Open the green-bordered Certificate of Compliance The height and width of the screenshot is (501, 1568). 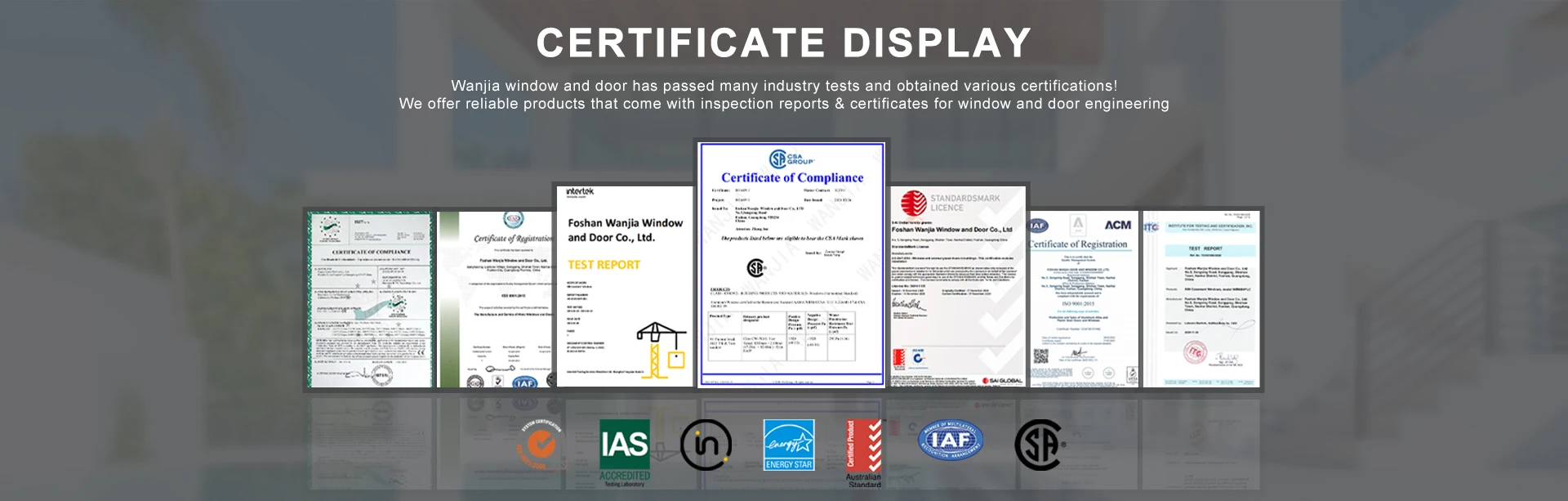tap(370, 299)
